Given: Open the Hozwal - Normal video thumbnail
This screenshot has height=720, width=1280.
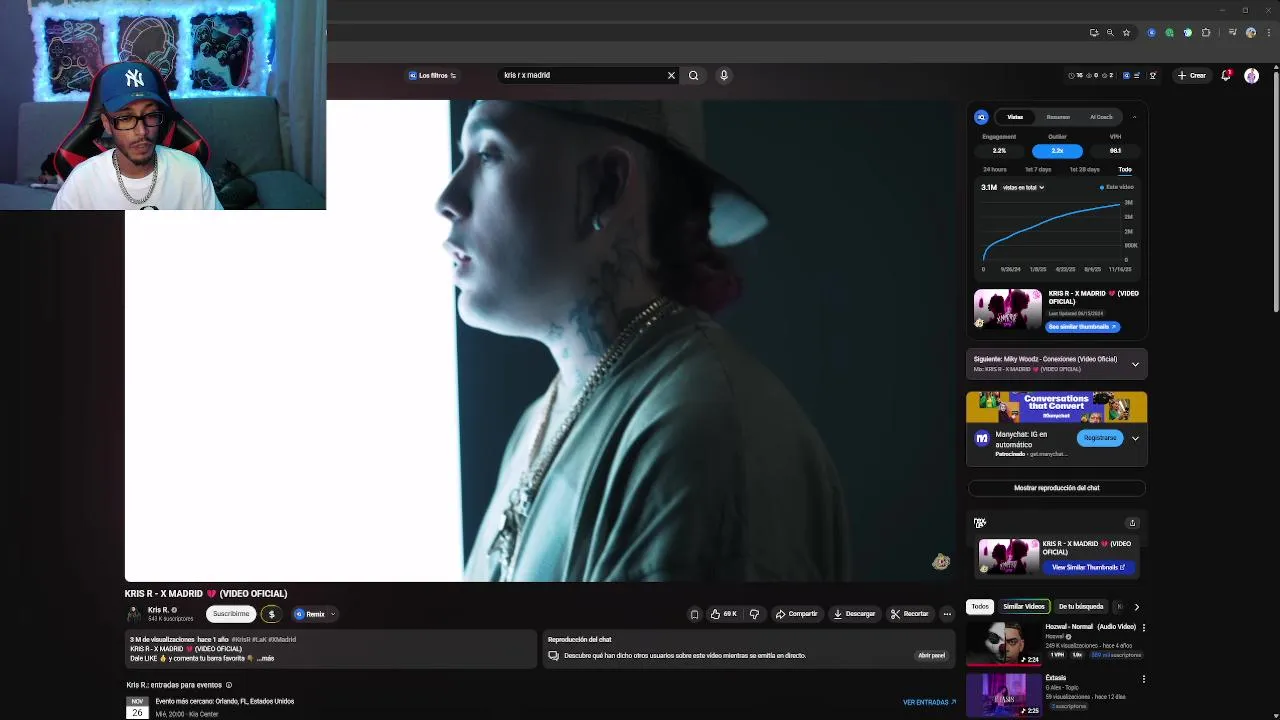Looking at the screenshot, I should 1003,643.
